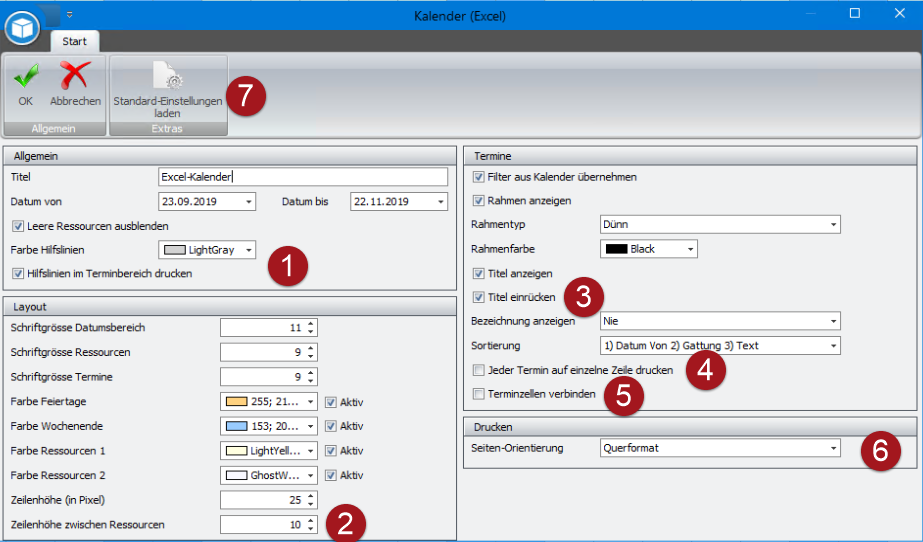Decrease Zeilenhöhe zwischen Ressourcen value
The image size is (923, 542).
coord(311,528)
